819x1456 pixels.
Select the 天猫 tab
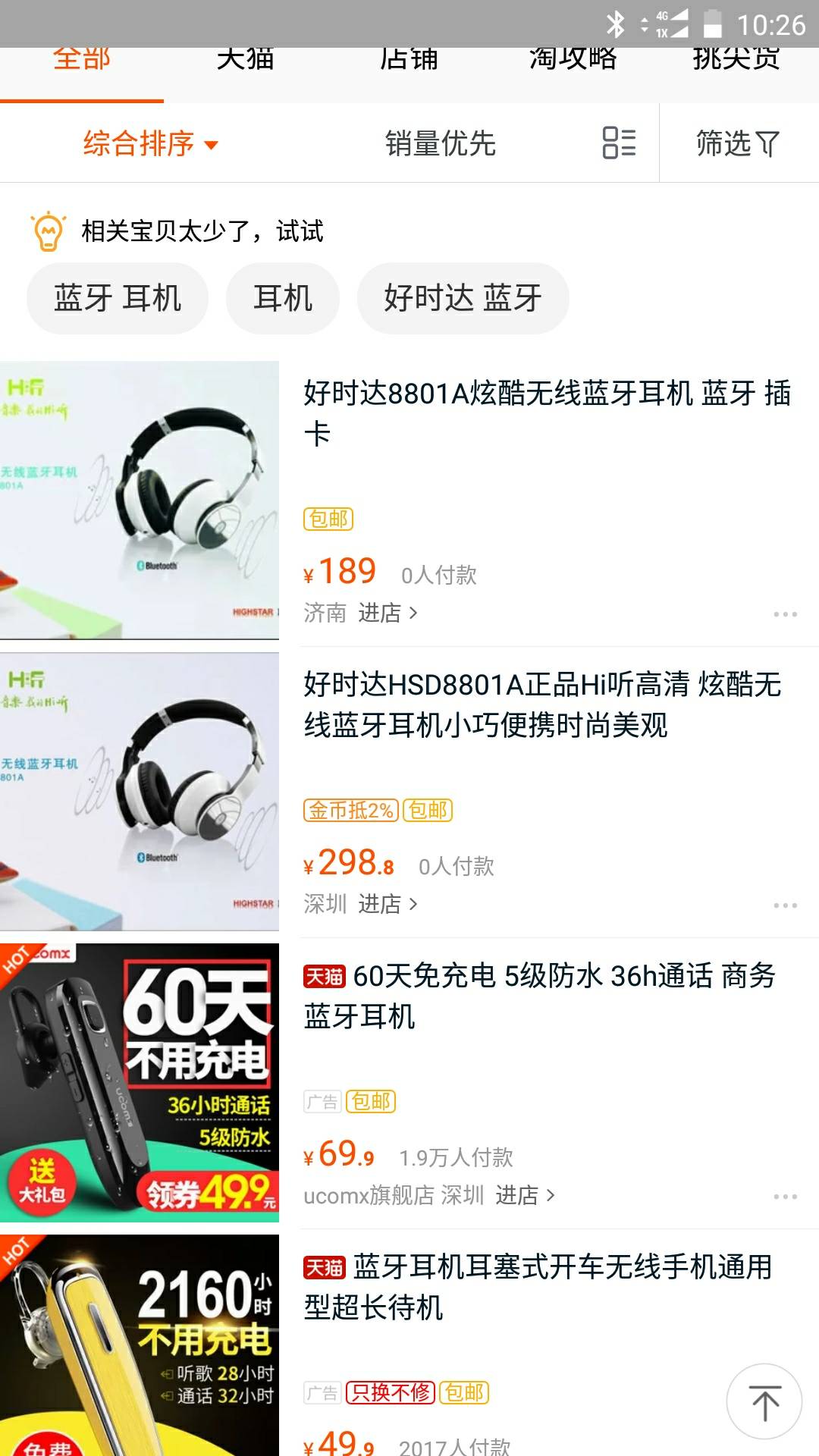(245, 59)
